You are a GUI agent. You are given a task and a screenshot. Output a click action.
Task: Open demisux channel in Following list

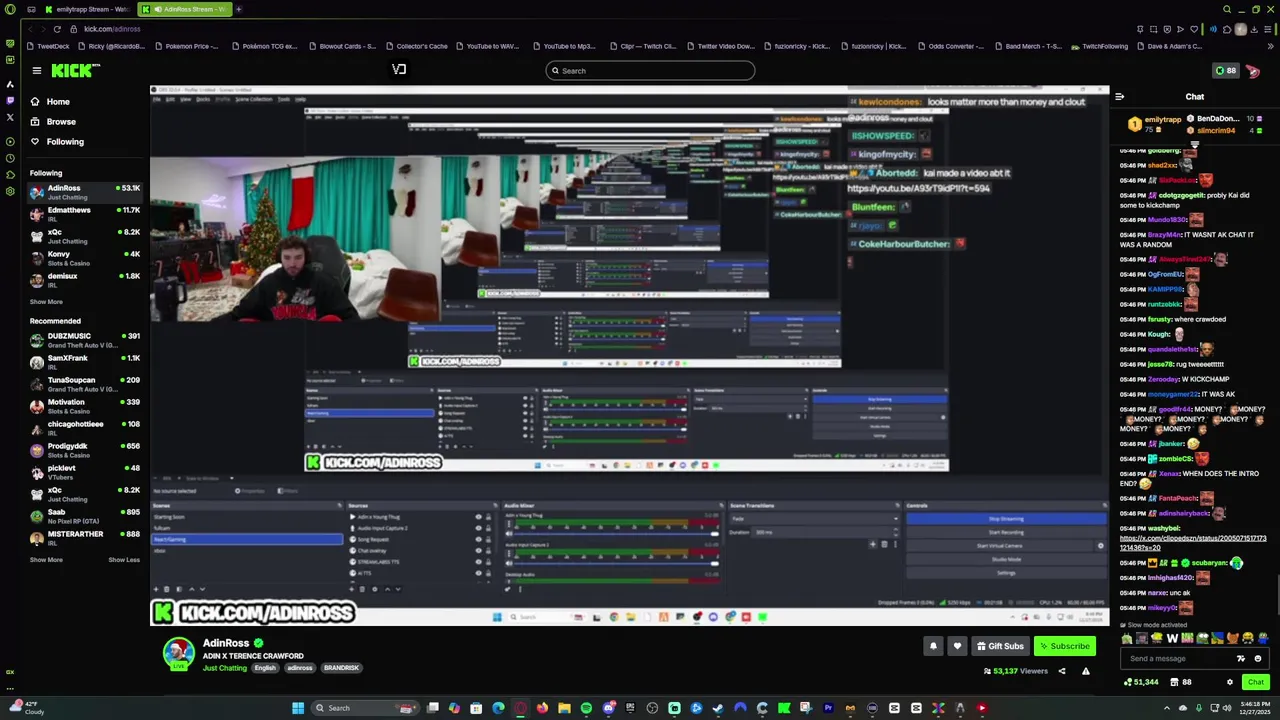86,280
